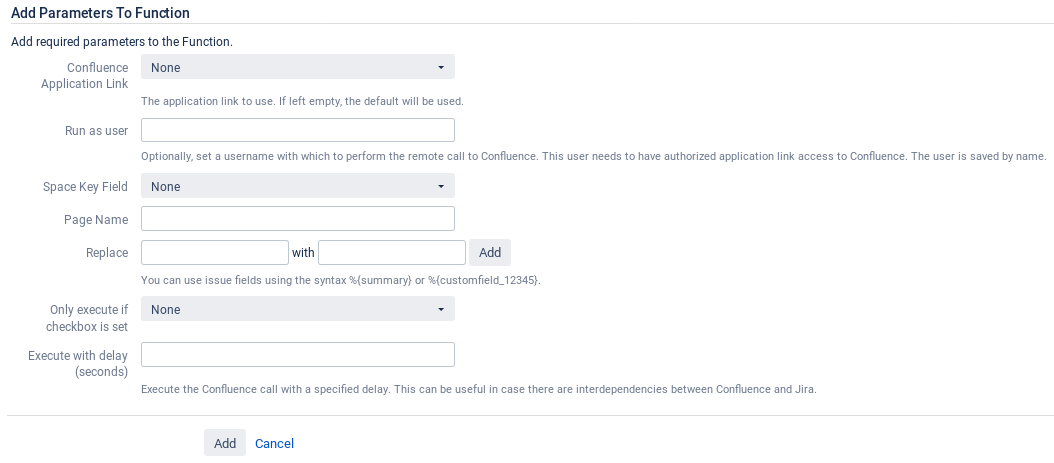Click the Execute with delay (seconds) label

78,364
